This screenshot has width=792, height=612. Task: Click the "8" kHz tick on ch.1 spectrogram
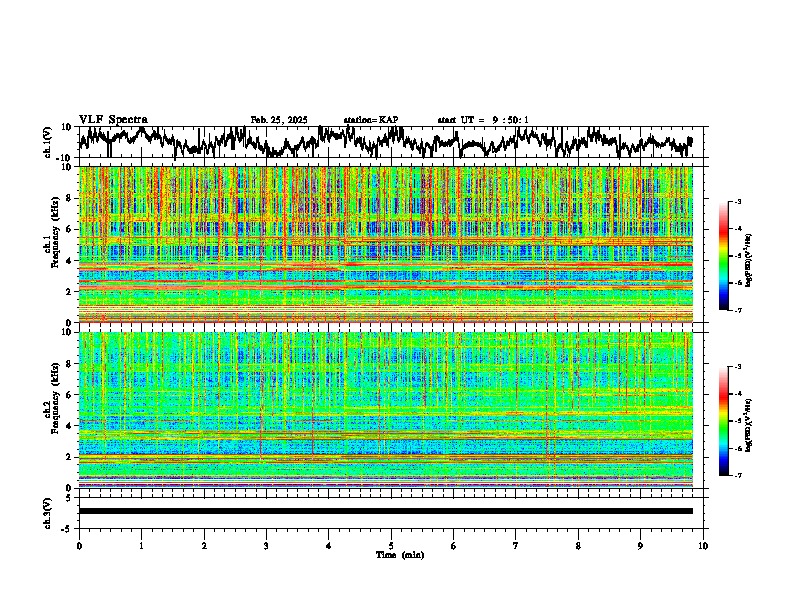click(70, 198)
